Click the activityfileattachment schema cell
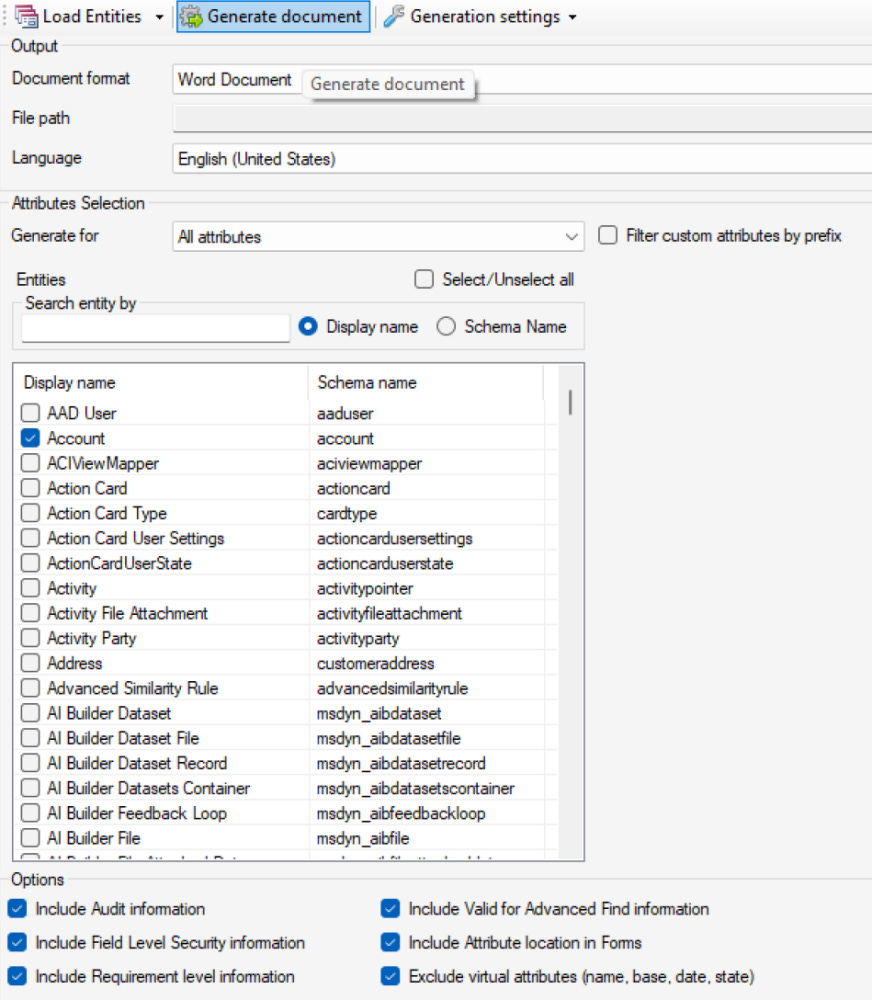 [389, 614]
